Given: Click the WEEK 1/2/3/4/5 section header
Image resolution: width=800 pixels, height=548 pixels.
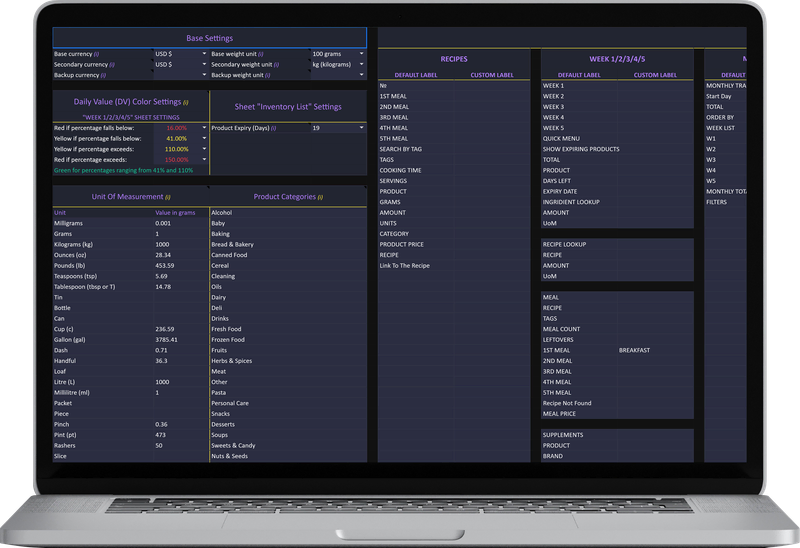Looking at the screenshot, I should coord(617,59).
